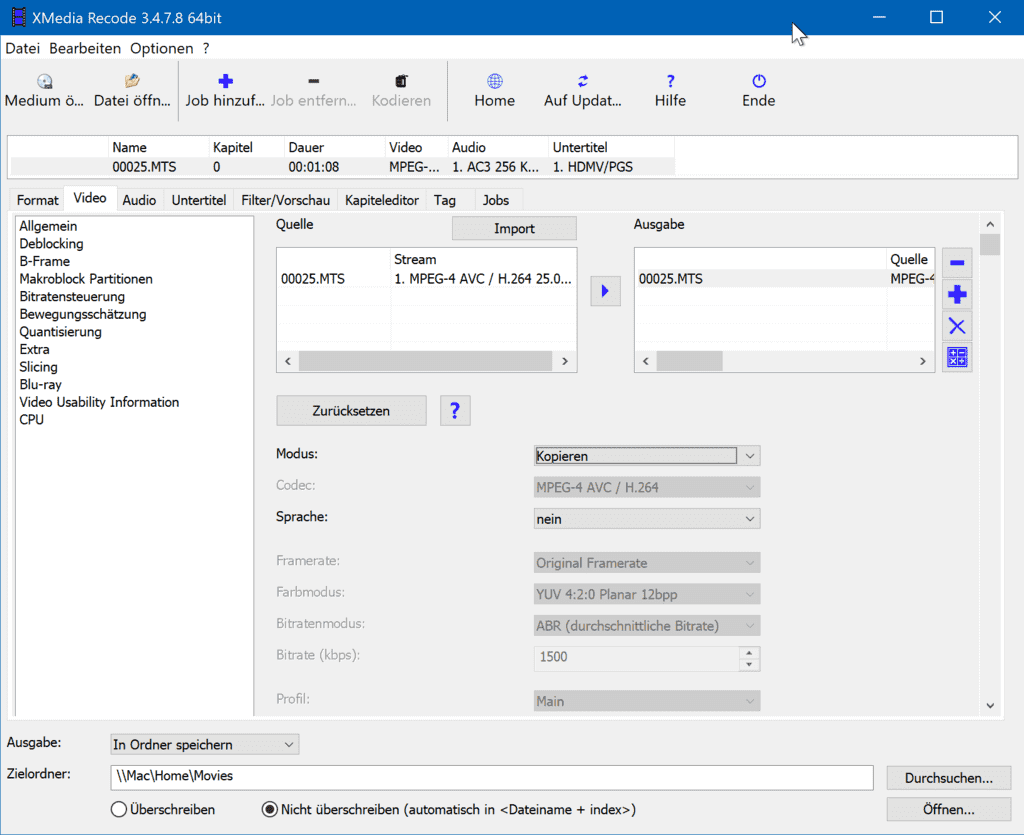Select the Überschreiben radio button
Viewport: 1024px width, 835px height.
click(119, 809)
